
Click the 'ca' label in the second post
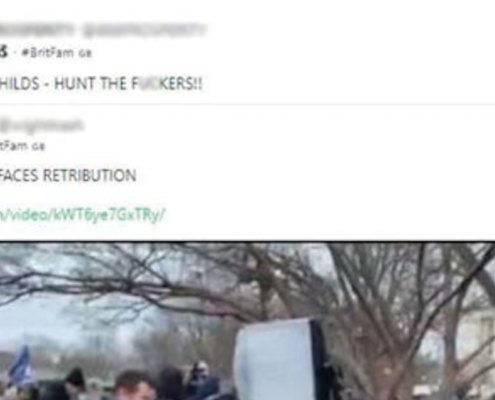click(38, 147)
